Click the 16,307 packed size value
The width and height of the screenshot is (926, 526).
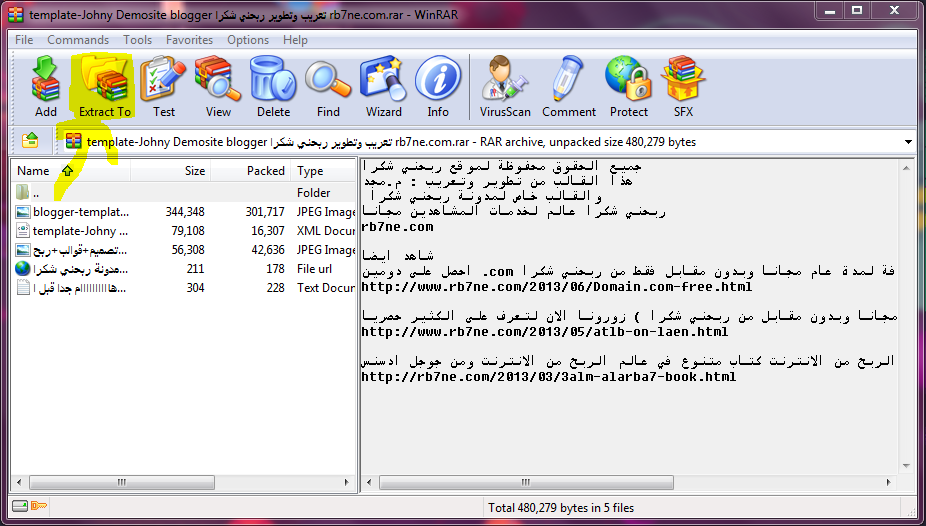(x=268, y=231)
